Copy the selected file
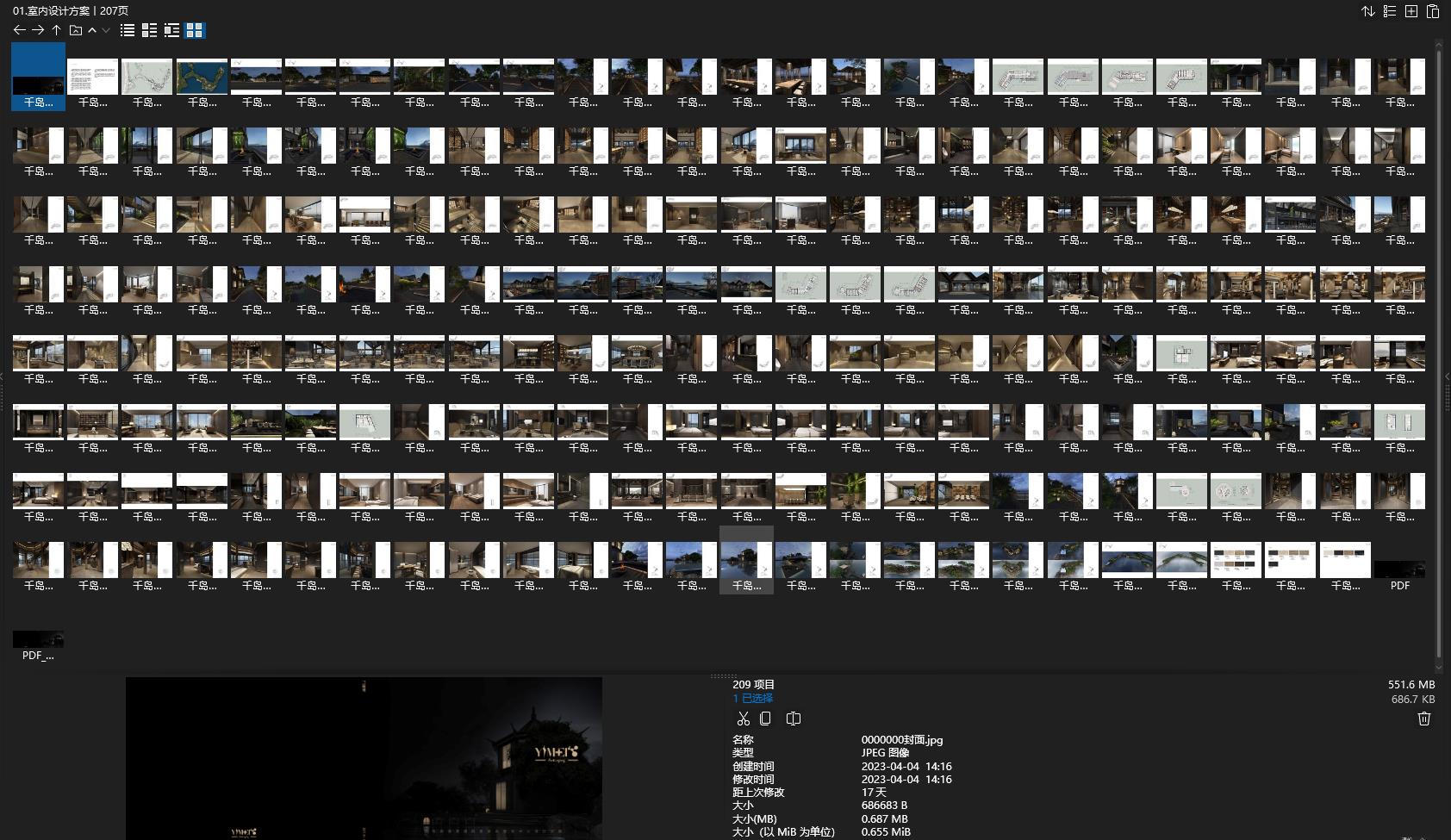This screenshot has height=840, width=1451. coord(765,719)
